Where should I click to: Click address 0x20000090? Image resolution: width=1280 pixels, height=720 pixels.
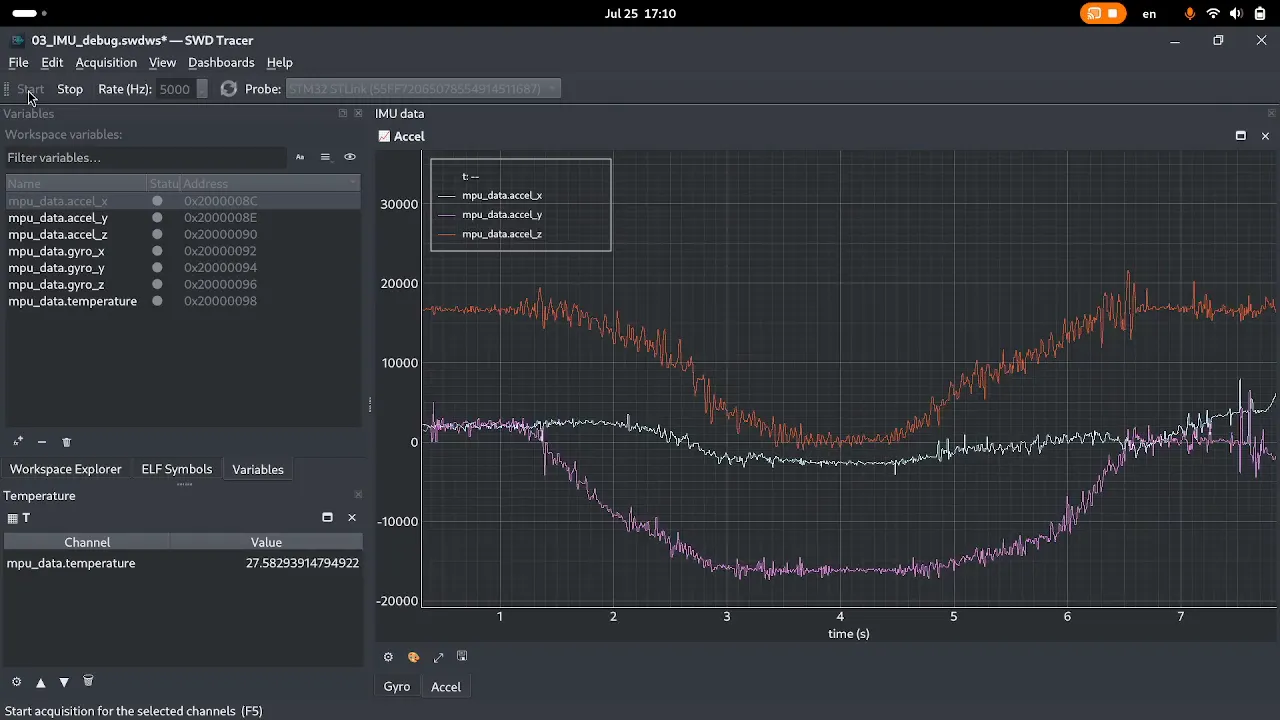[220, 234]
